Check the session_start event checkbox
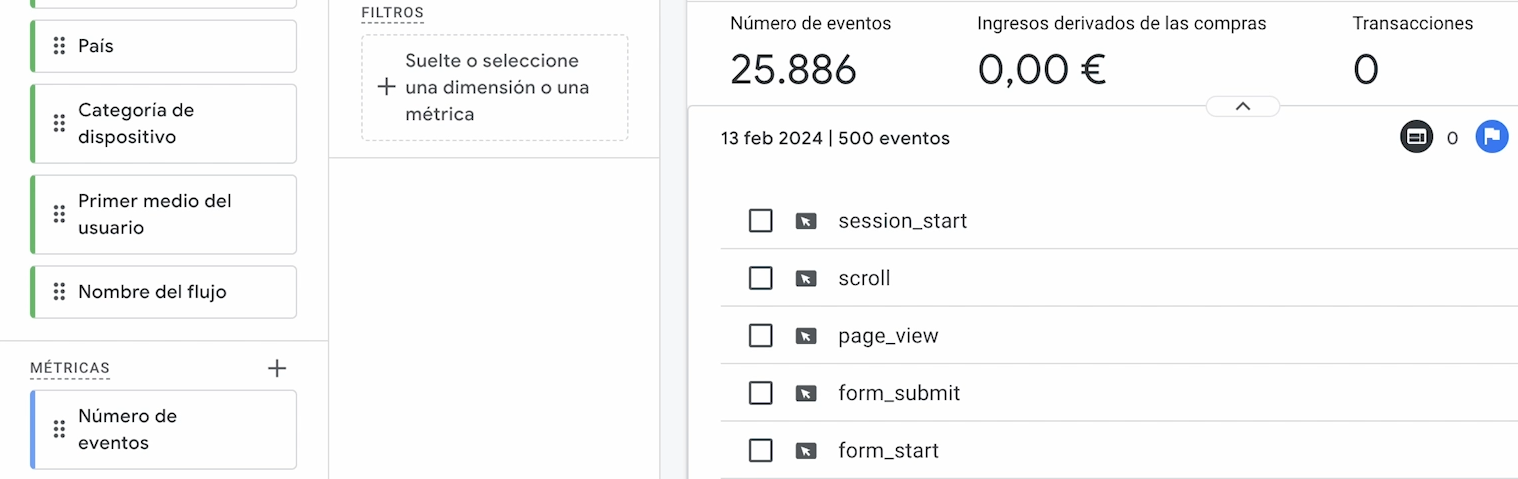Screen dimensions: 1518x479 click(761, 221)
